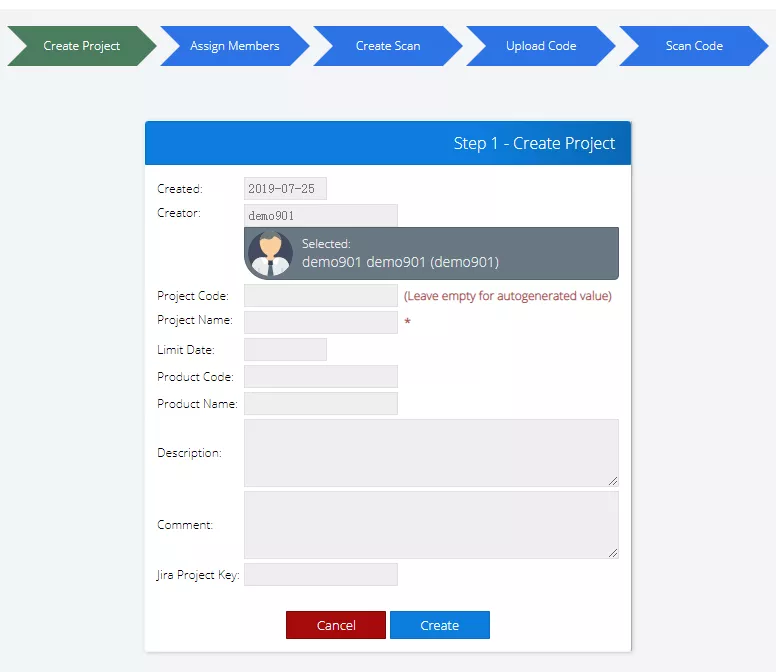Select the demo901 demo901 (demo901) user text
This screenshot has height=672, width=776.
click(x=400, y=262)
